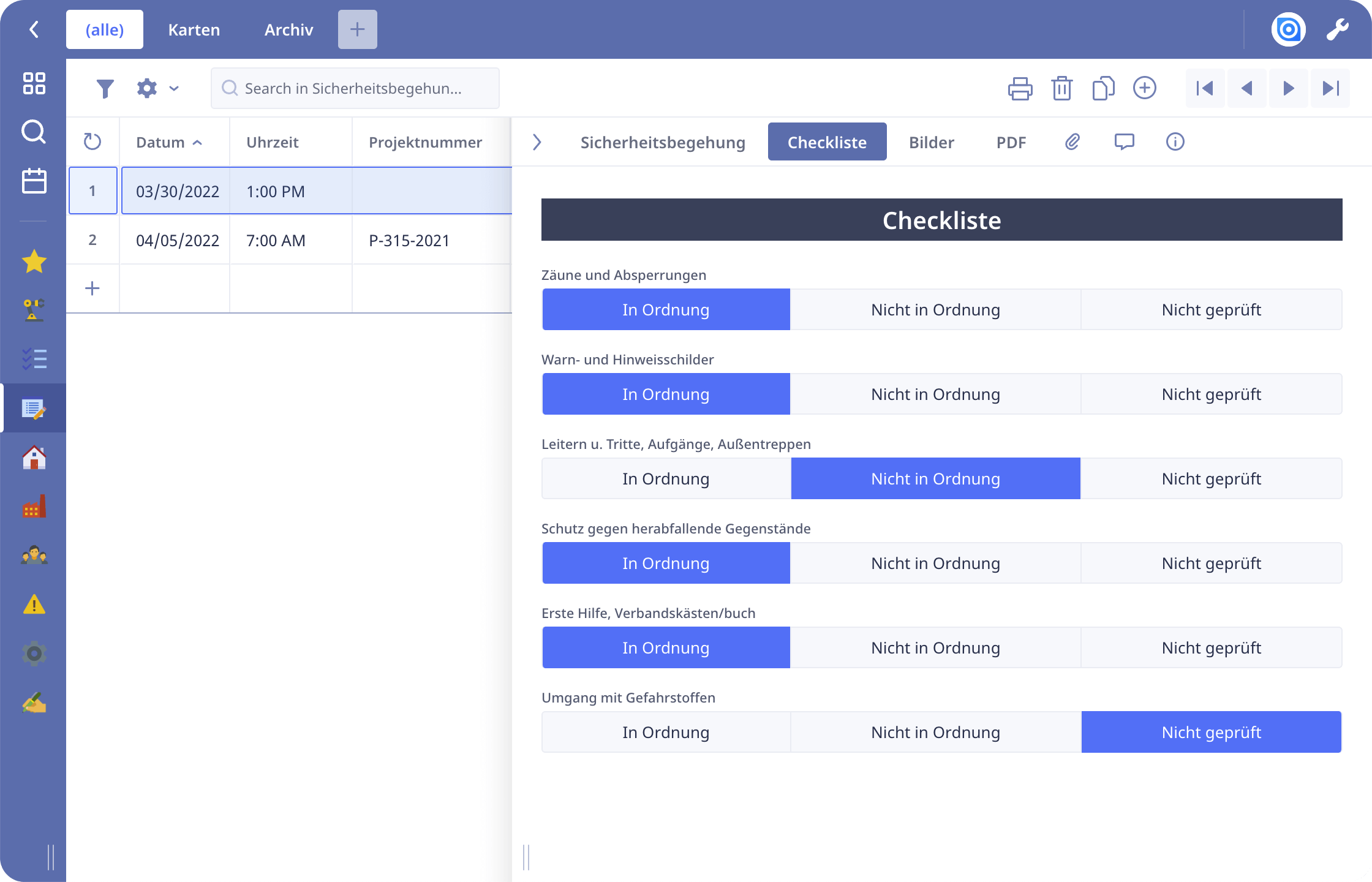Image resolution: width=1372 pixels, height=882 pixels.
Task: Open the gear settings dropdown arrow
Action: [x=174, y=89]
